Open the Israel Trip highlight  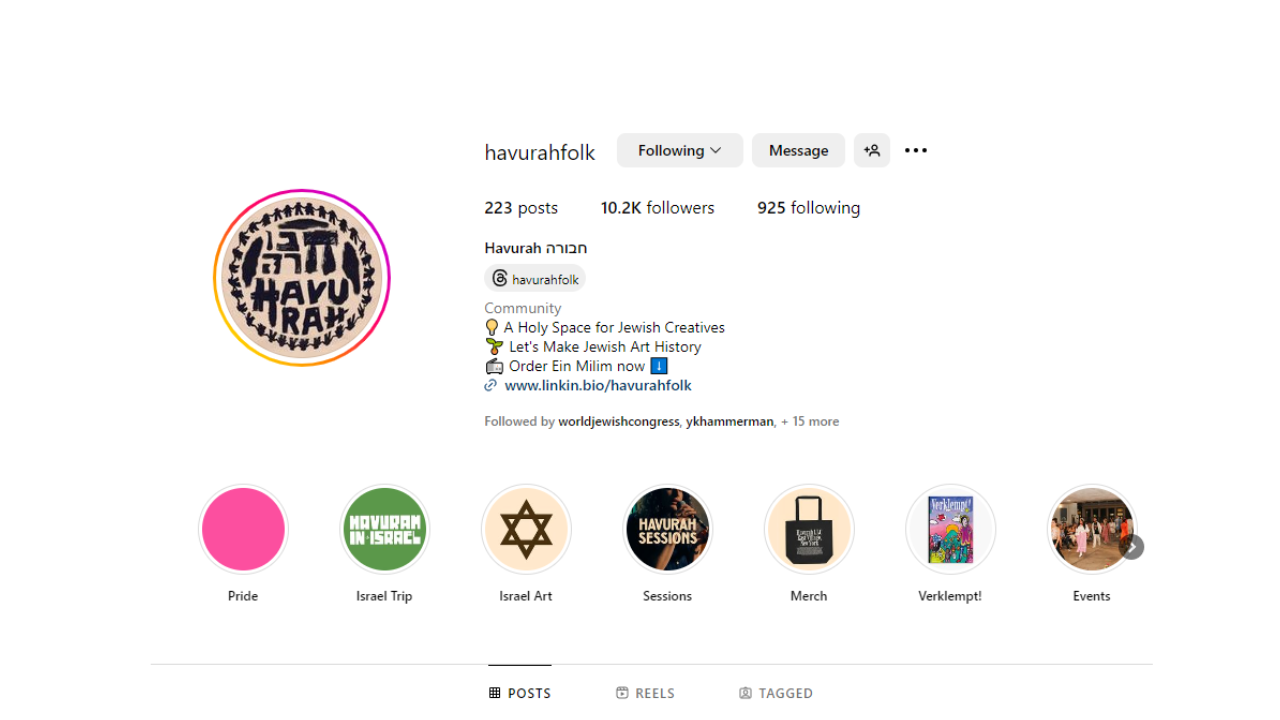click(x=384, y=530)
